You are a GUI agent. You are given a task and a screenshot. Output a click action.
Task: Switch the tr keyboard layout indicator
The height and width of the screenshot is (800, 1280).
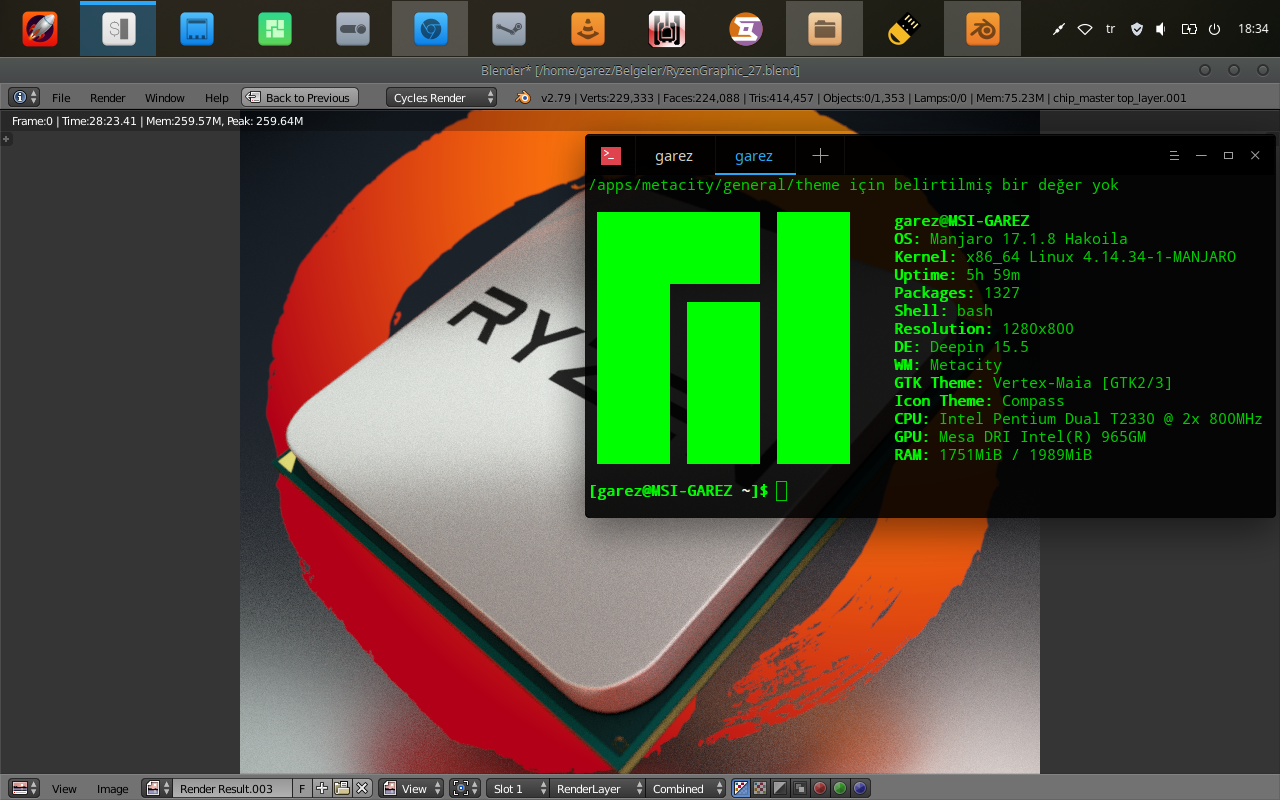point(1110,29)
